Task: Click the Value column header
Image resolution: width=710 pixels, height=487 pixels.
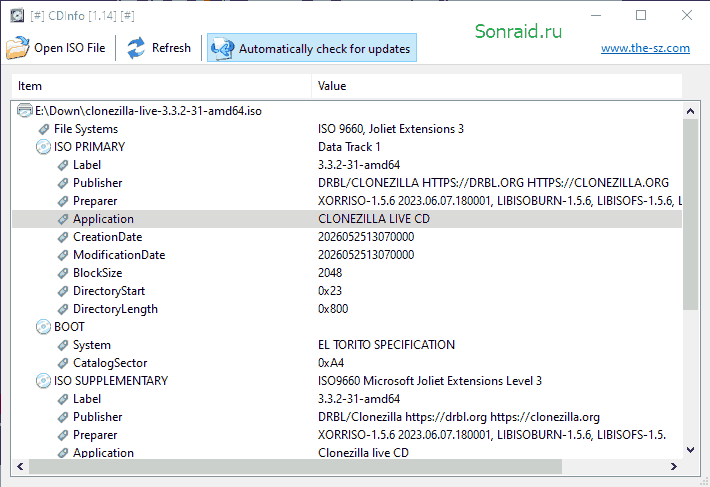Action: pyautogui.click(x=497, y=86)
